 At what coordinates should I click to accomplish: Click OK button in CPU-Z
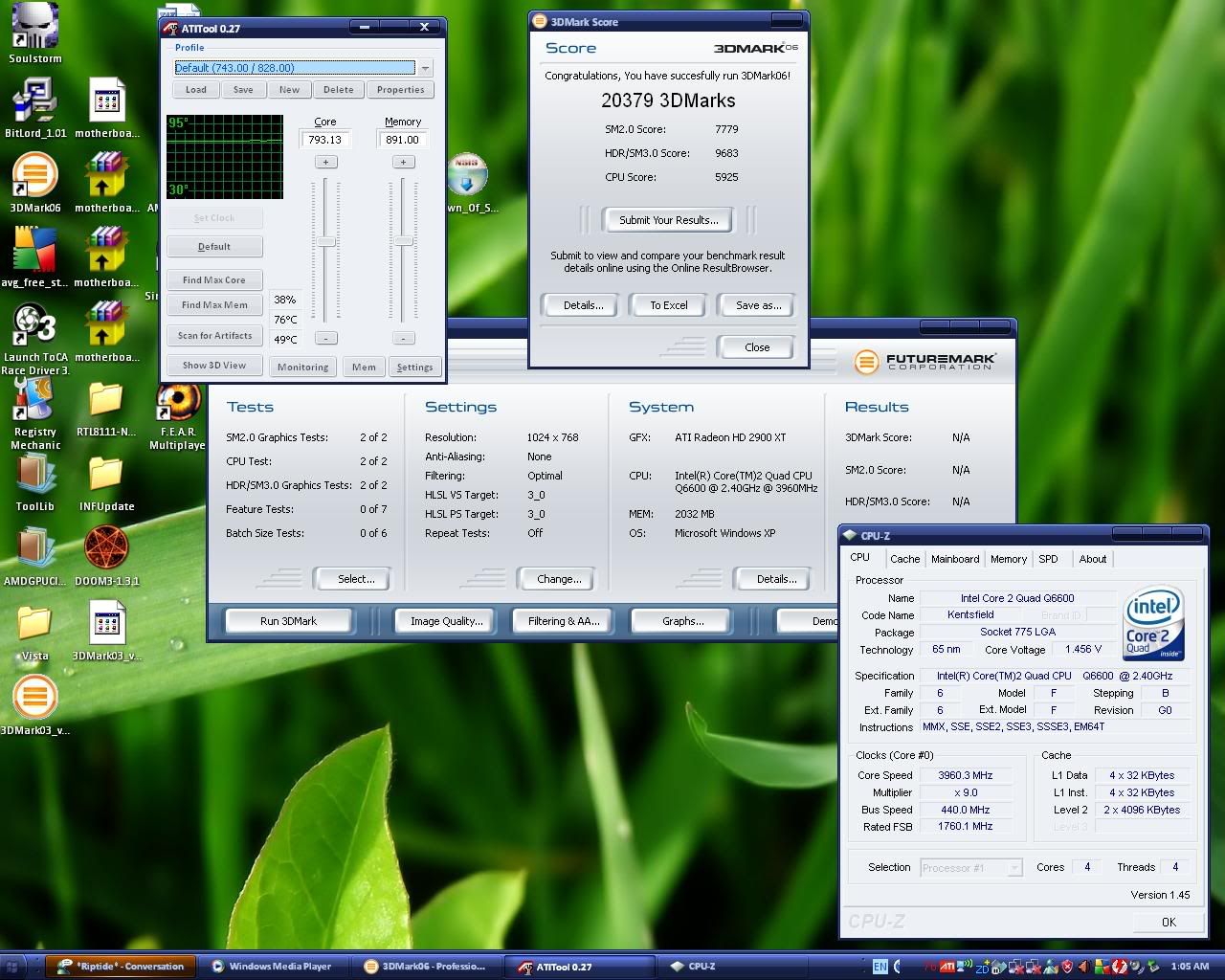click(x=1169, y=922)
